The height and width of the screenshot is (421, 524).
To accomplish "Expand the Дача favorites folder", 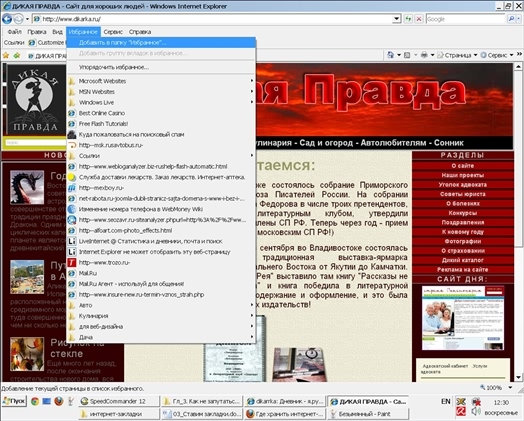I will [161, 337].
